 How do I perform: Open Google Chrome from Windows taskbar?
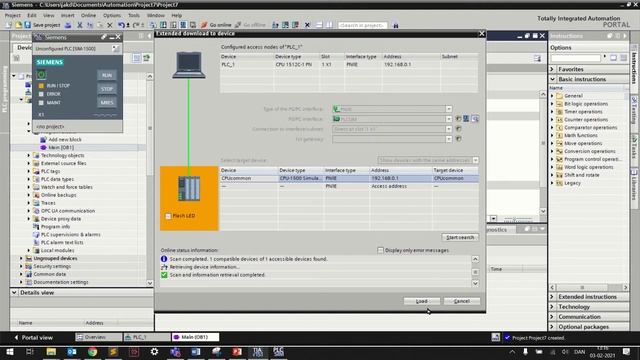point(92,351)
